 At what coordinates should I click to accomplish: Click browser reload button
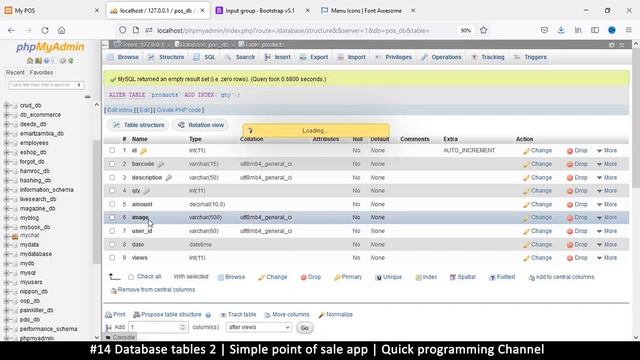(x=45, y=30)
